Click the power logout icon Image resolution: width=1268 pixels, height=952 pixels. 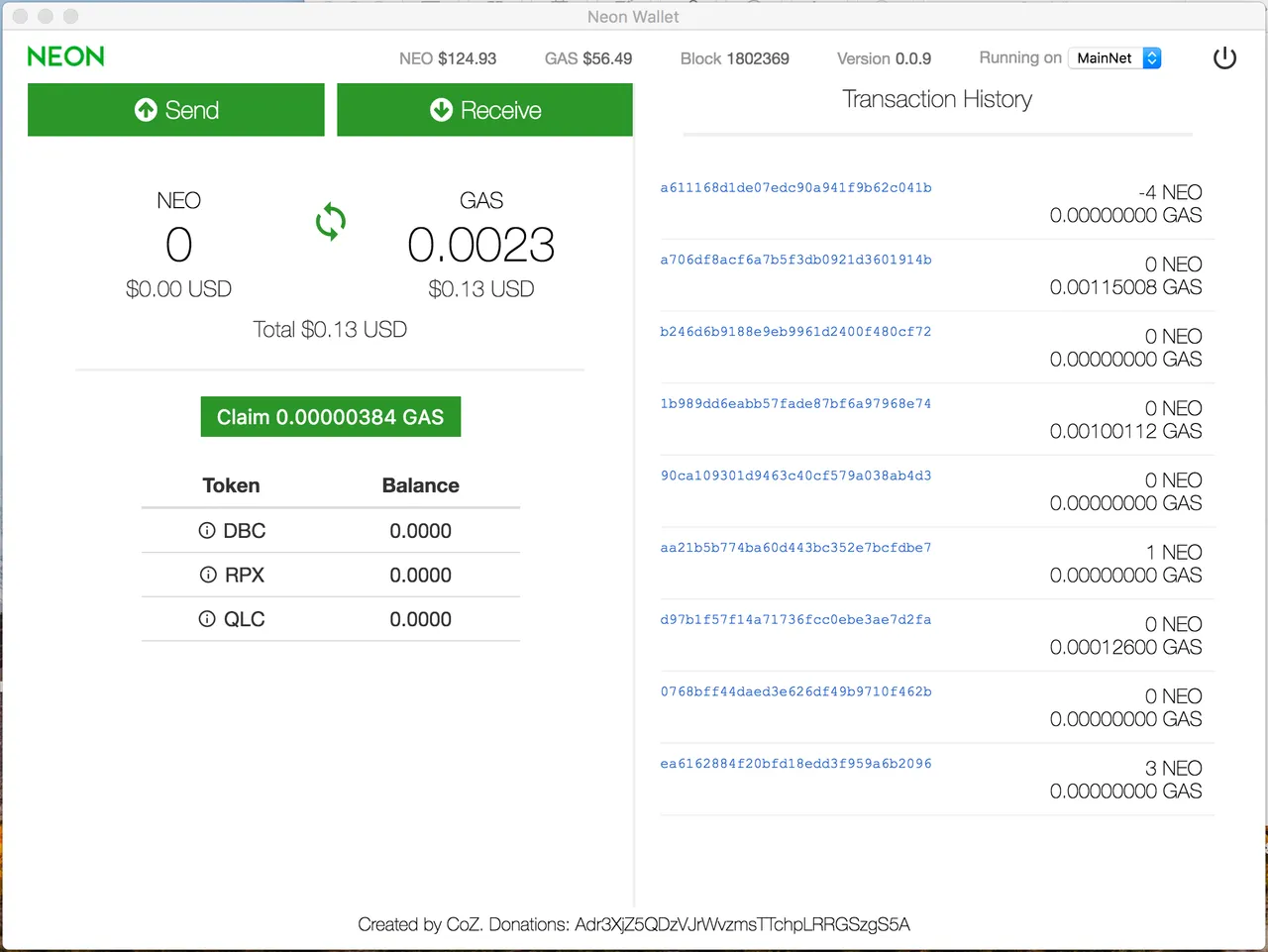(x=1224, y=58)
